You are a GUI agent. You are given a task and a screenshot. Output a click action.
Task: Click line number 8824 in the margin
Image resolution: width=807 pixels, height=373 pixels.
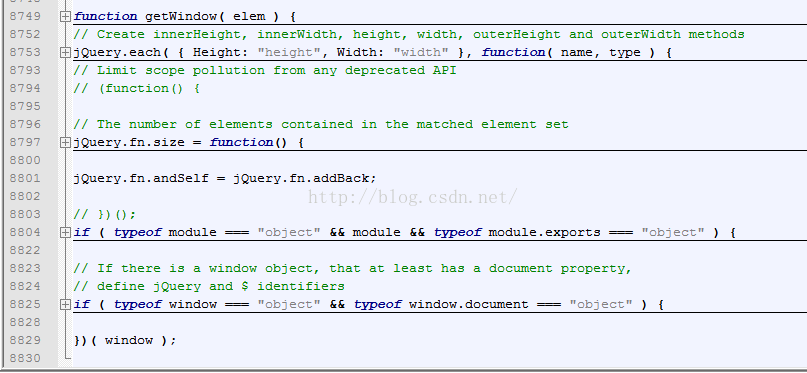[25, 287]
